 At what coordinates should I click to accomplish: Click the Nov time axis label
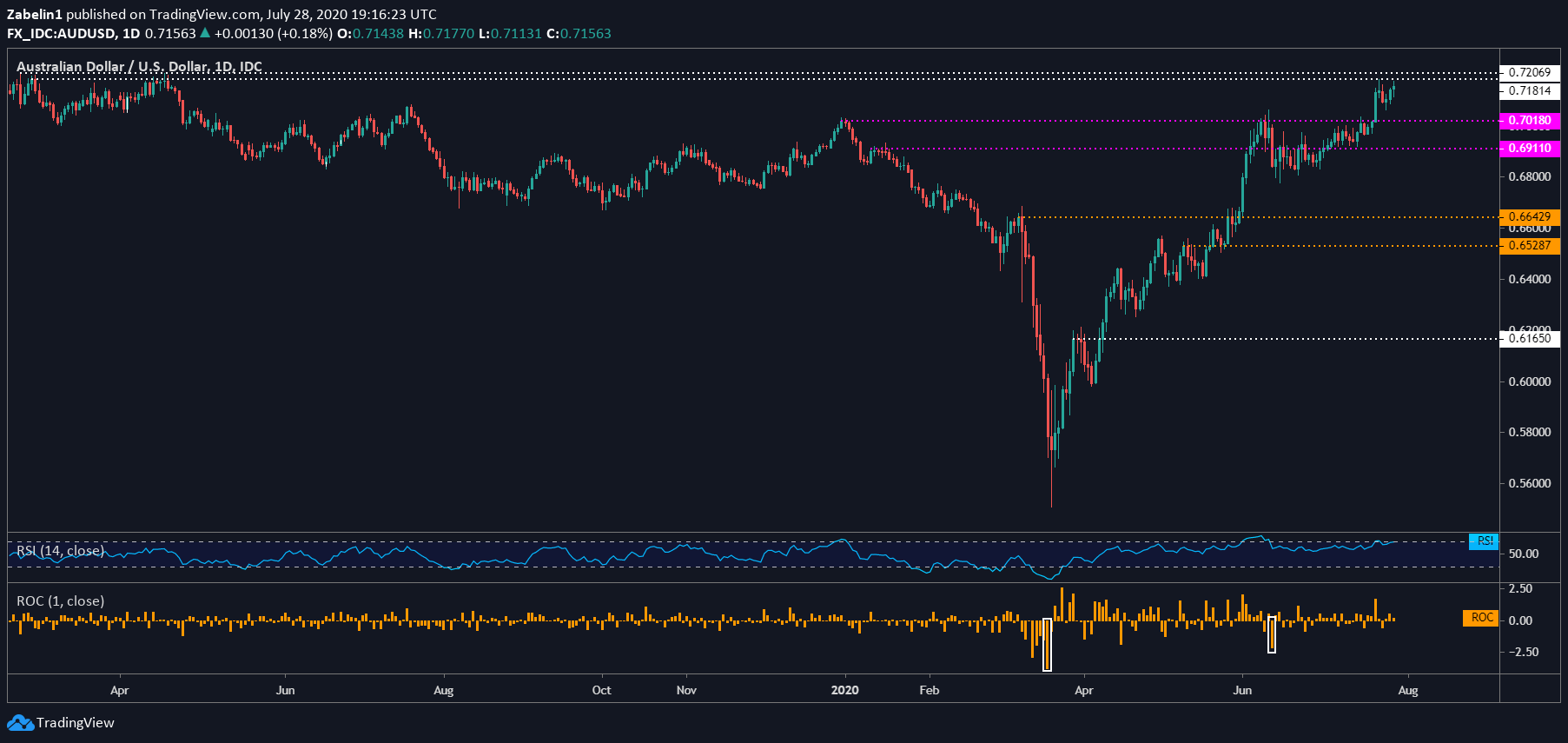pyautogui.click(x=686, y=690)
